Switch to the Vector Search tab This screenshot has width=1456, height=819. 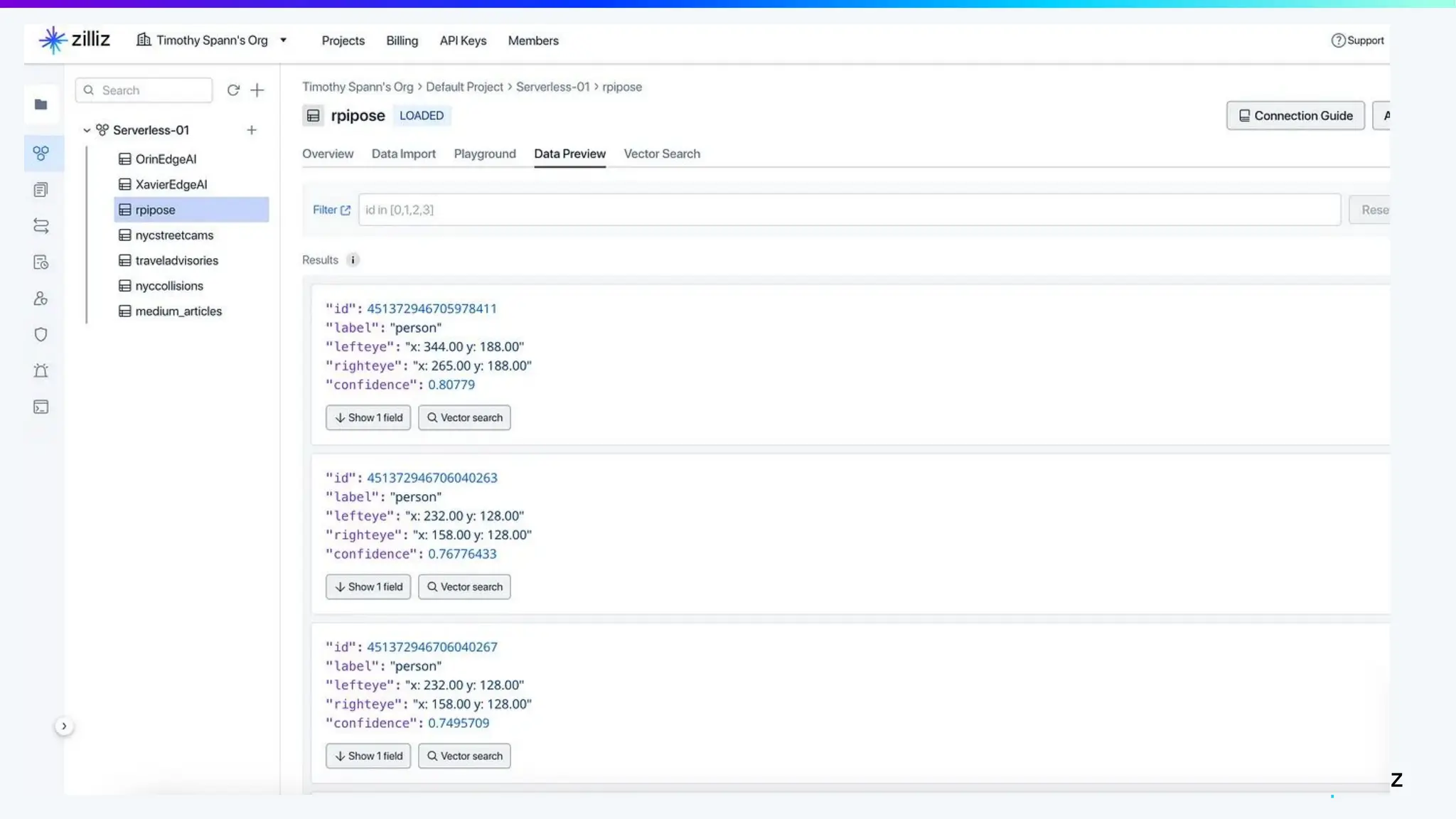[x=662, y=154]
